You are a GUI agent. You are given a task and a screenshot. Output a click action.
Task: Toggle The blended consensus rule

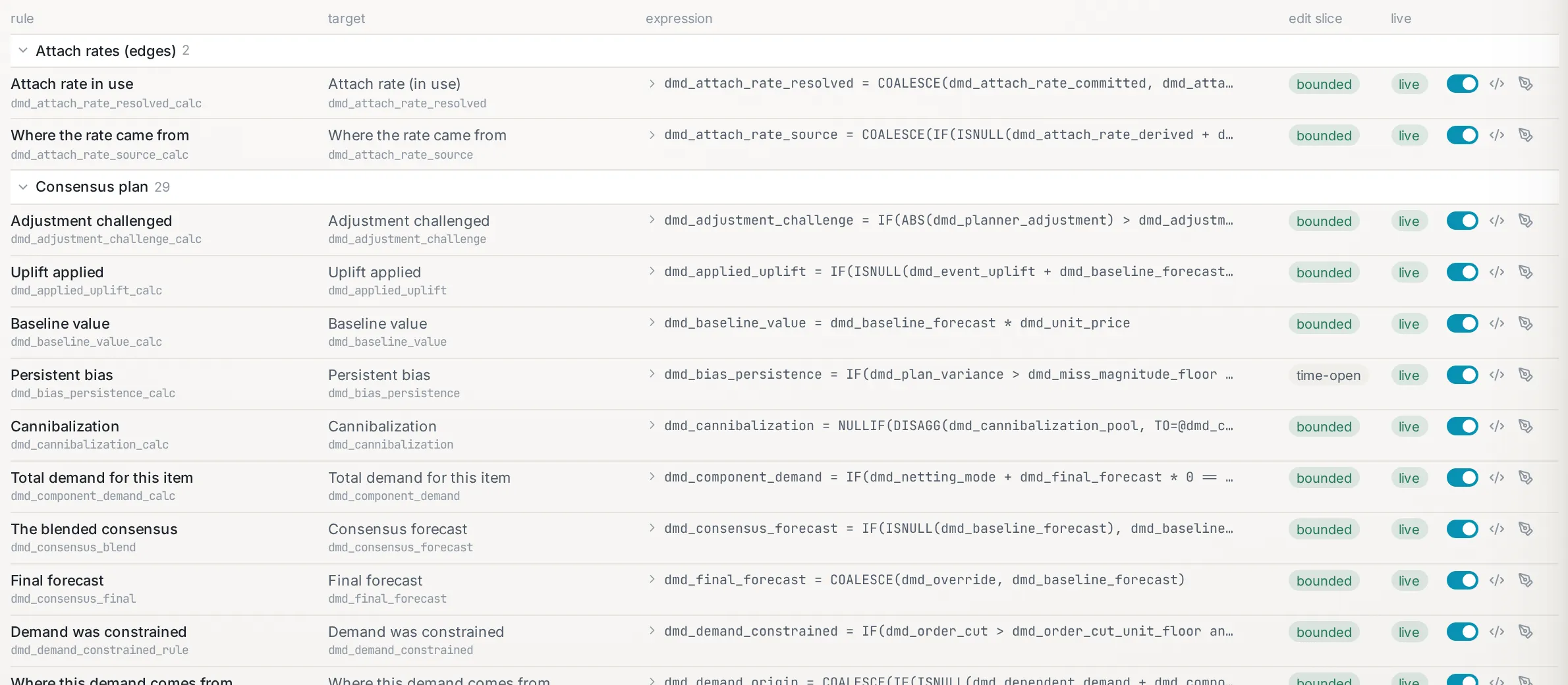point(1463,529)
